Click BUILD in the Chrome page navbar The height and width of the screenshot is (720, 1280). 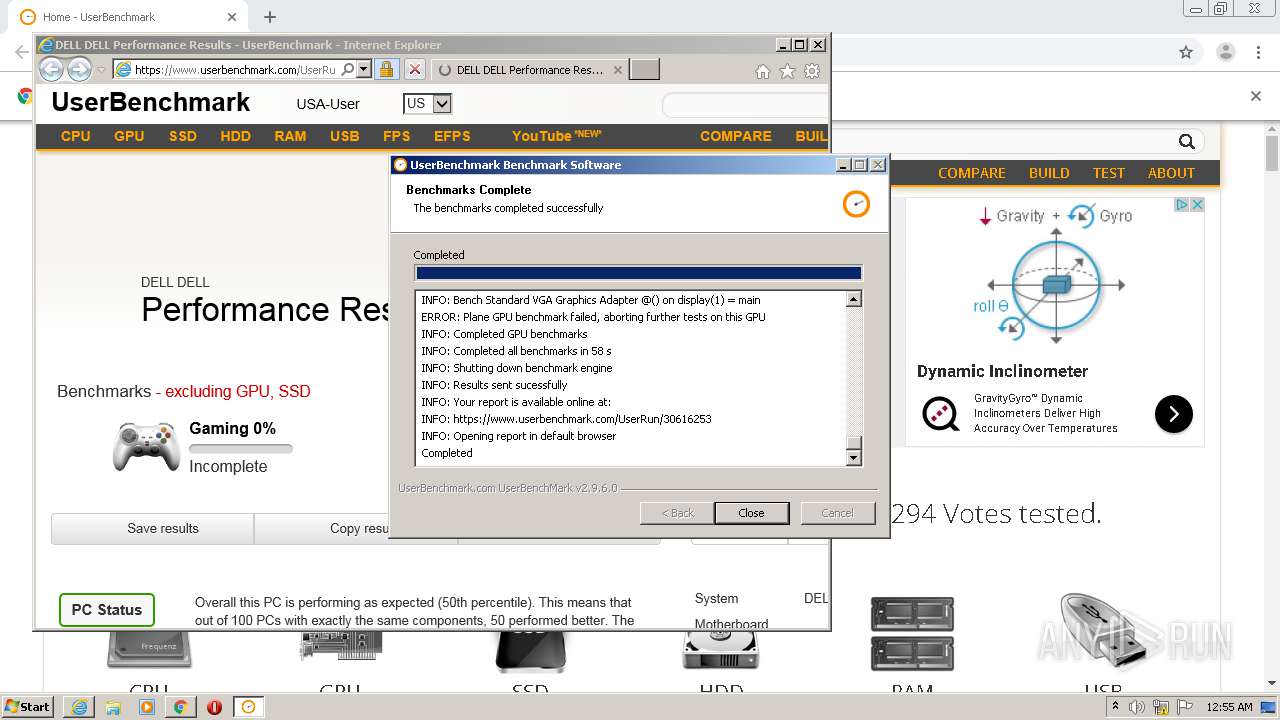[1049, 173]
